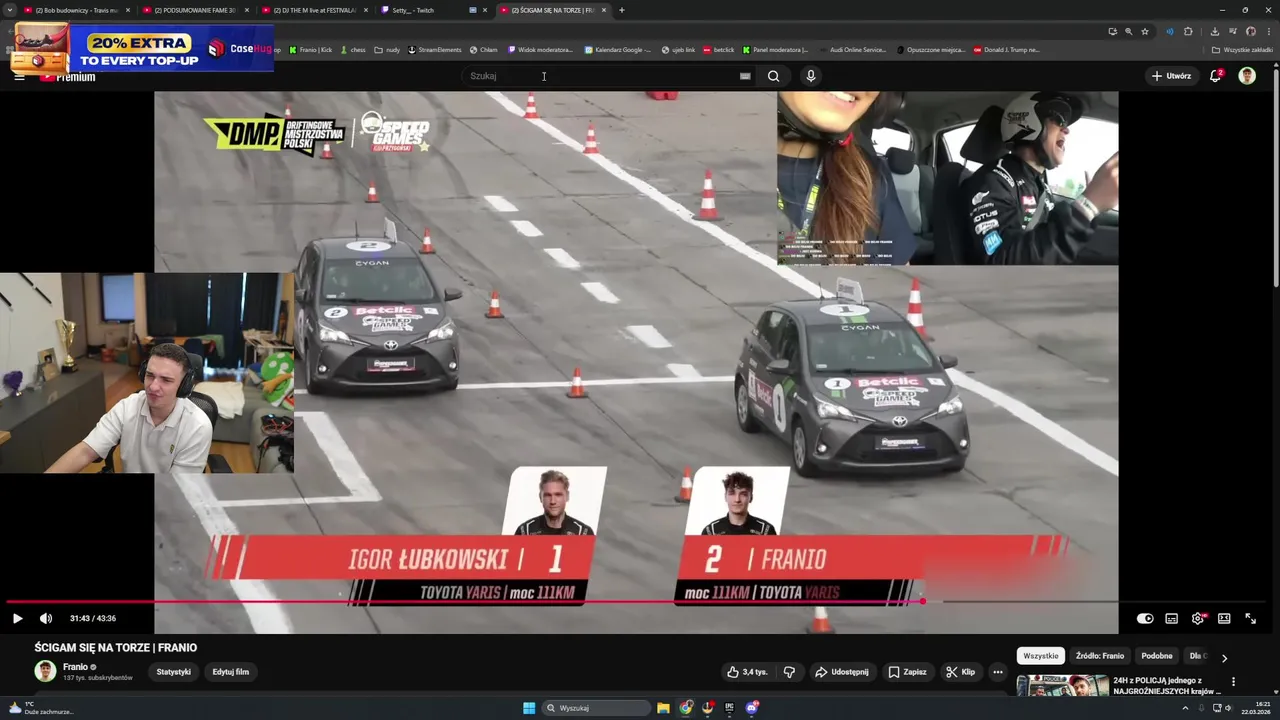Open taskbar clock 16:21 calendar
This screenshot has height=720, width=1280.
[1256, 708]
